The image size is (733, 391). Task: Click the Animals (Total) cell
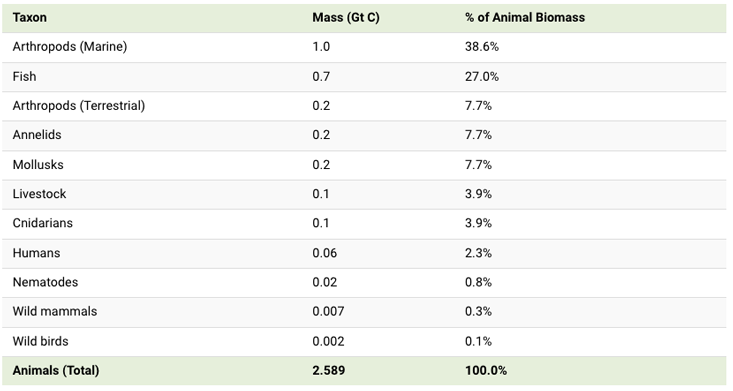(56, 370)
